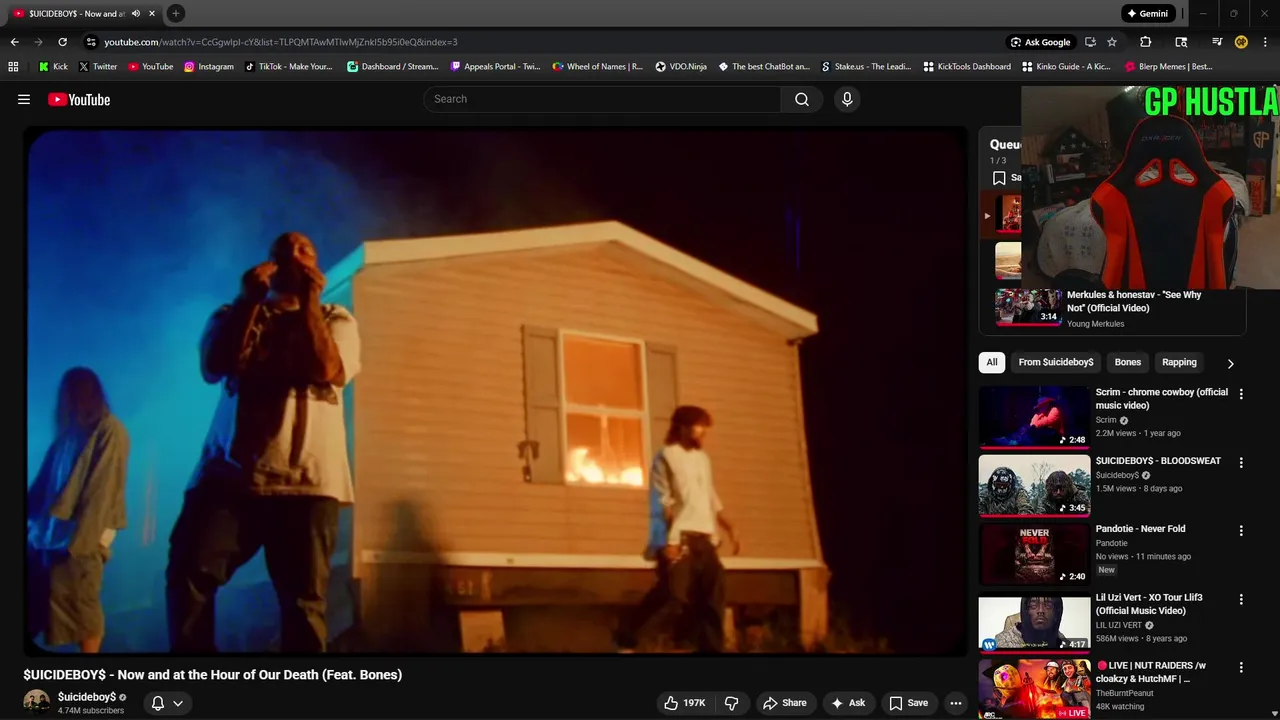The width and height of the screenshot is (1280, 720).
Task: Show more filter chips with arrow
Action: (x=1230, y=363)
